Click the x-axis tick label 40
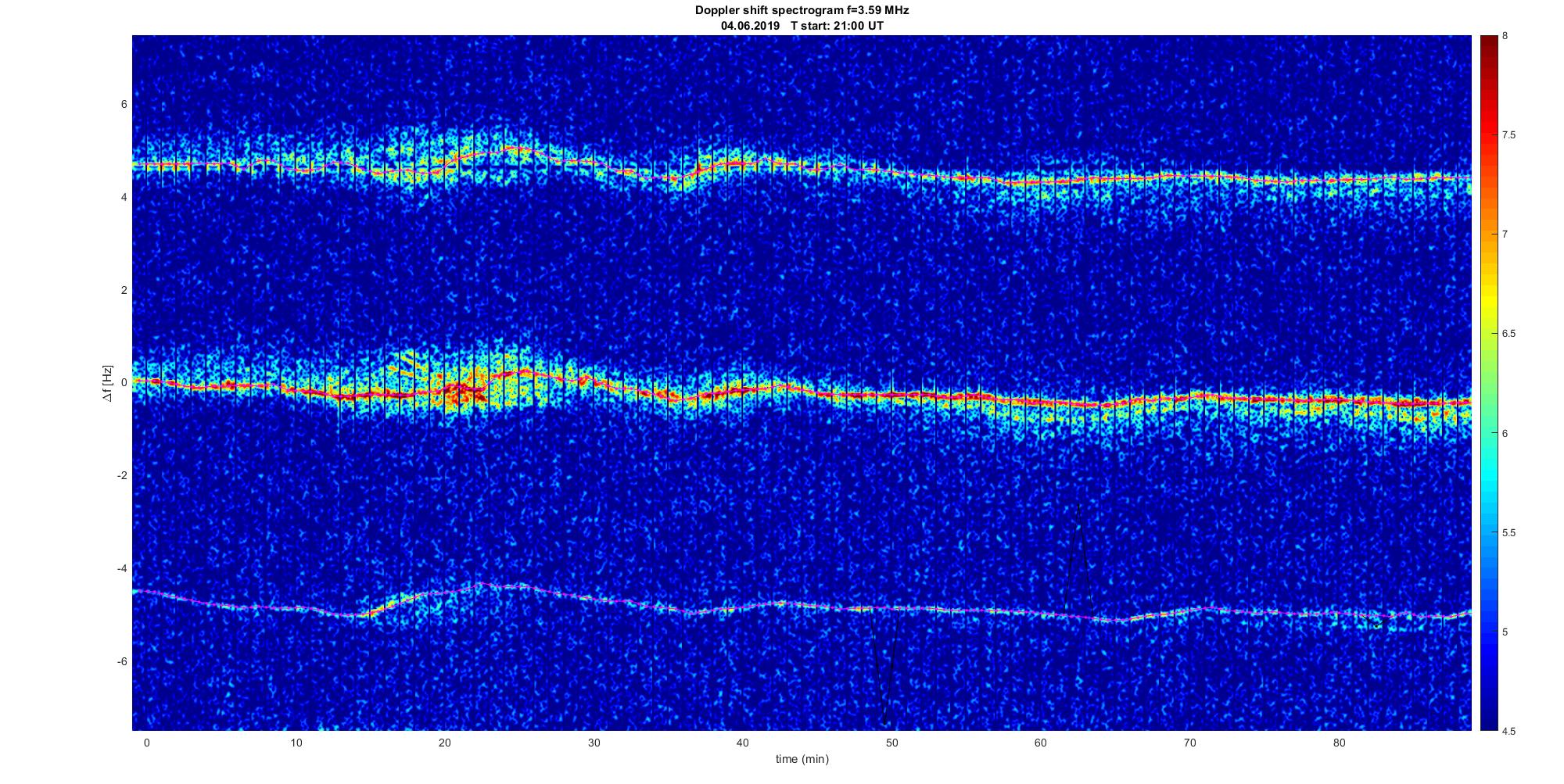1564x784 pixels. click(743, 743)
